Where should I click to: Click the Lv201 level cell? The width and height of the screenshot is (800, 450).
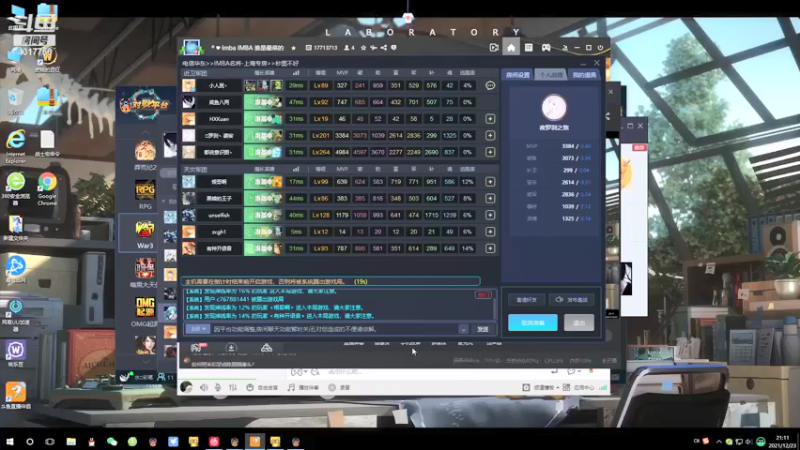tap(321, 136)
